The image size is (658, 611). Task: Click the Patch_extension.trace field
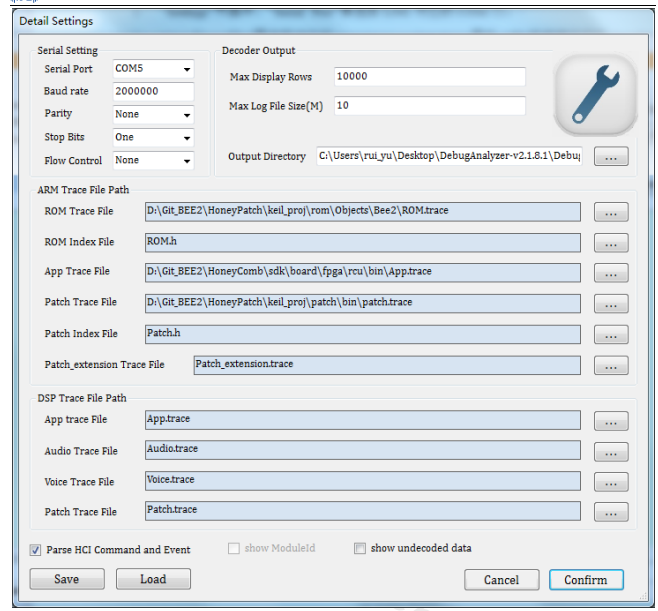coord(387,365)
